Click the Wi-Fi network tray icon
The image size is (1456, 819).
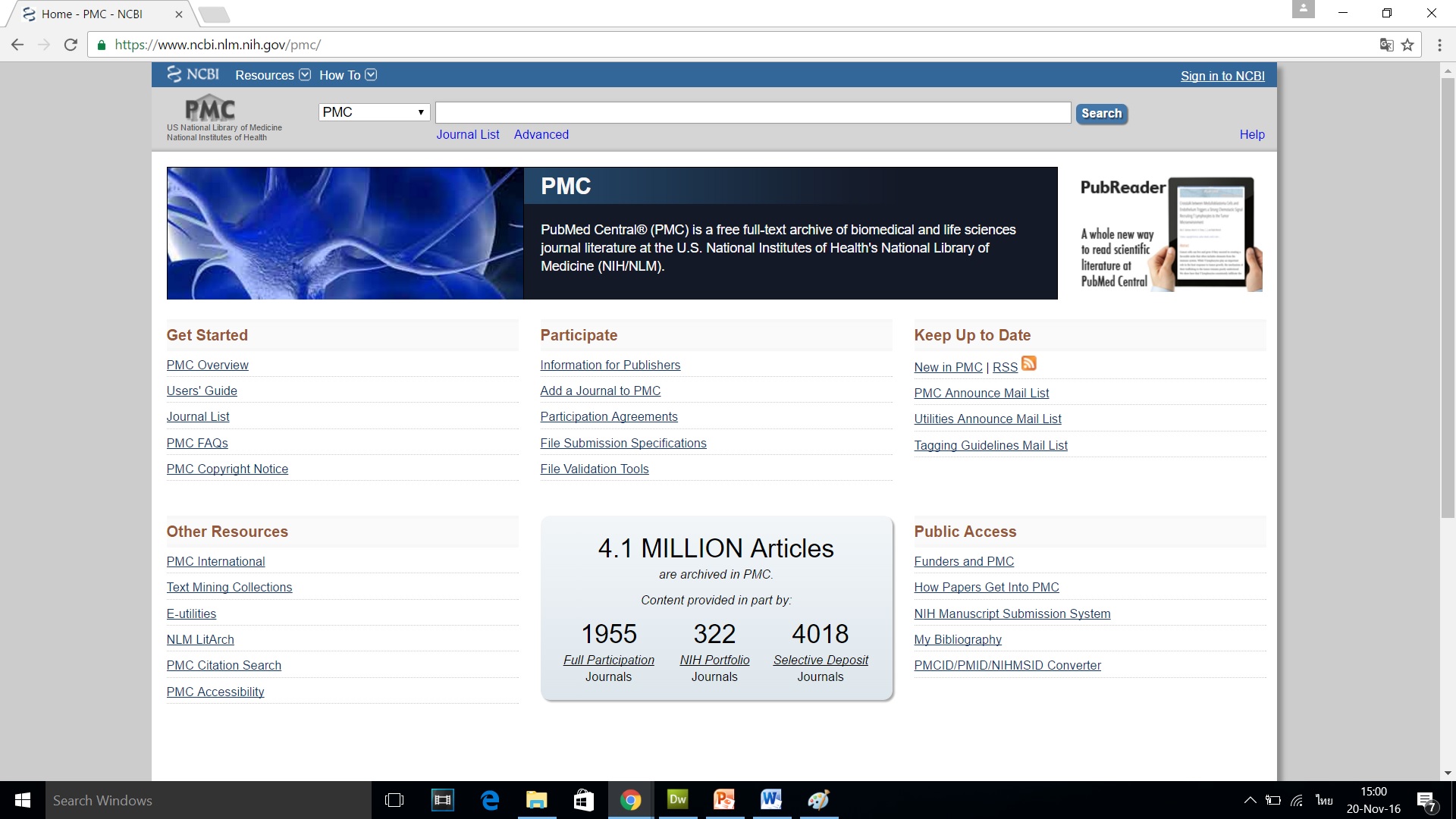1298,800
